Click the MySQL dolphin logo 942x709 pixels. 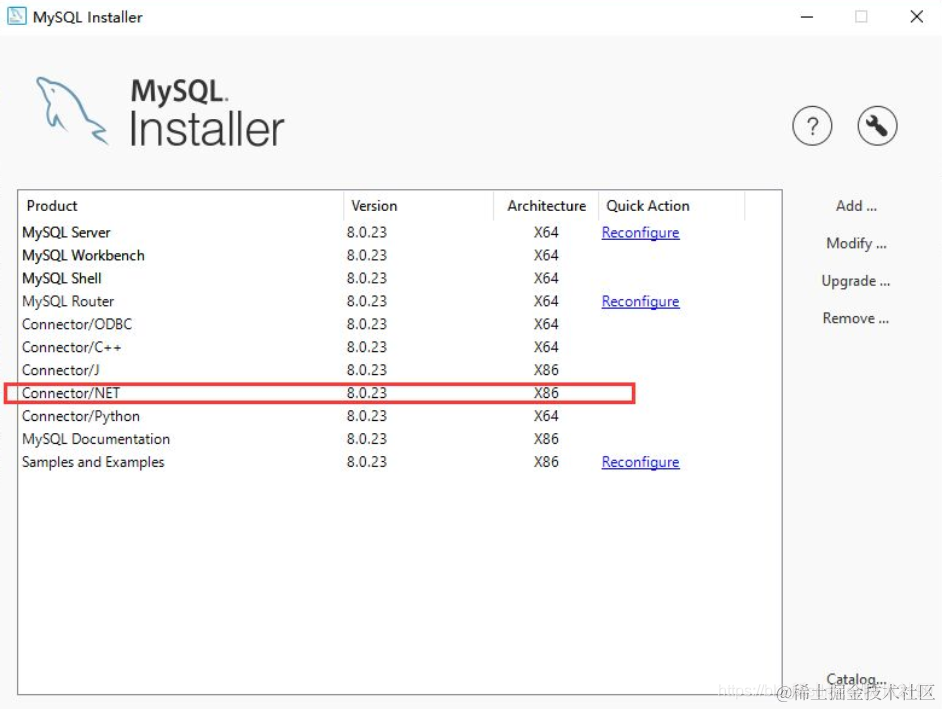point(71,111)
